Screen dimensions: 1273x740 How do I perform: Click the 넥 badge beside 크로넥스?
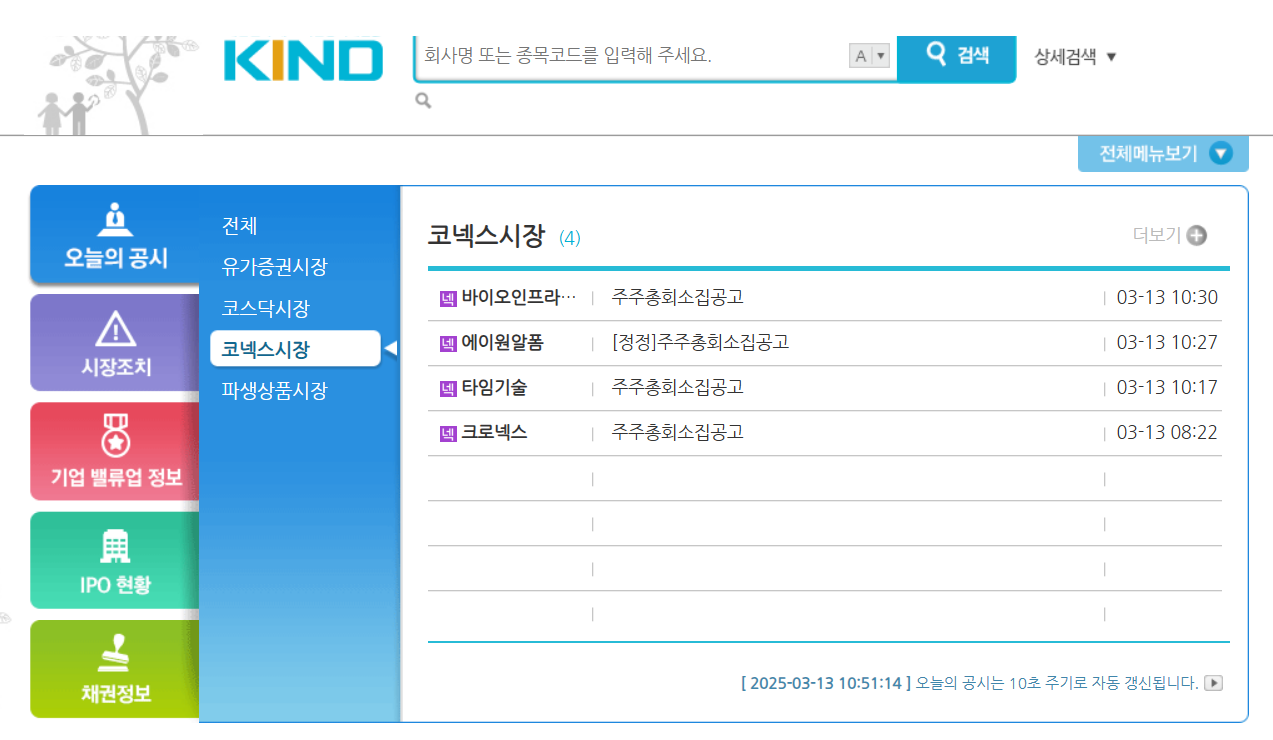pyautogui.click(x=447, y=432)
